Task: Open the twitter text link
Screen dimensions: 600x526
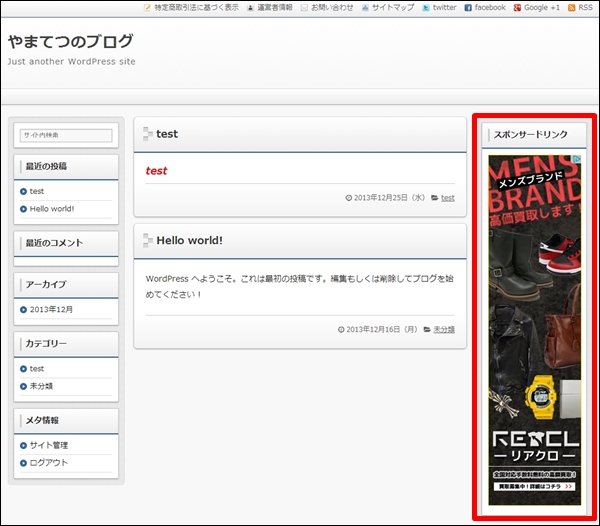Action: [445, 7]
